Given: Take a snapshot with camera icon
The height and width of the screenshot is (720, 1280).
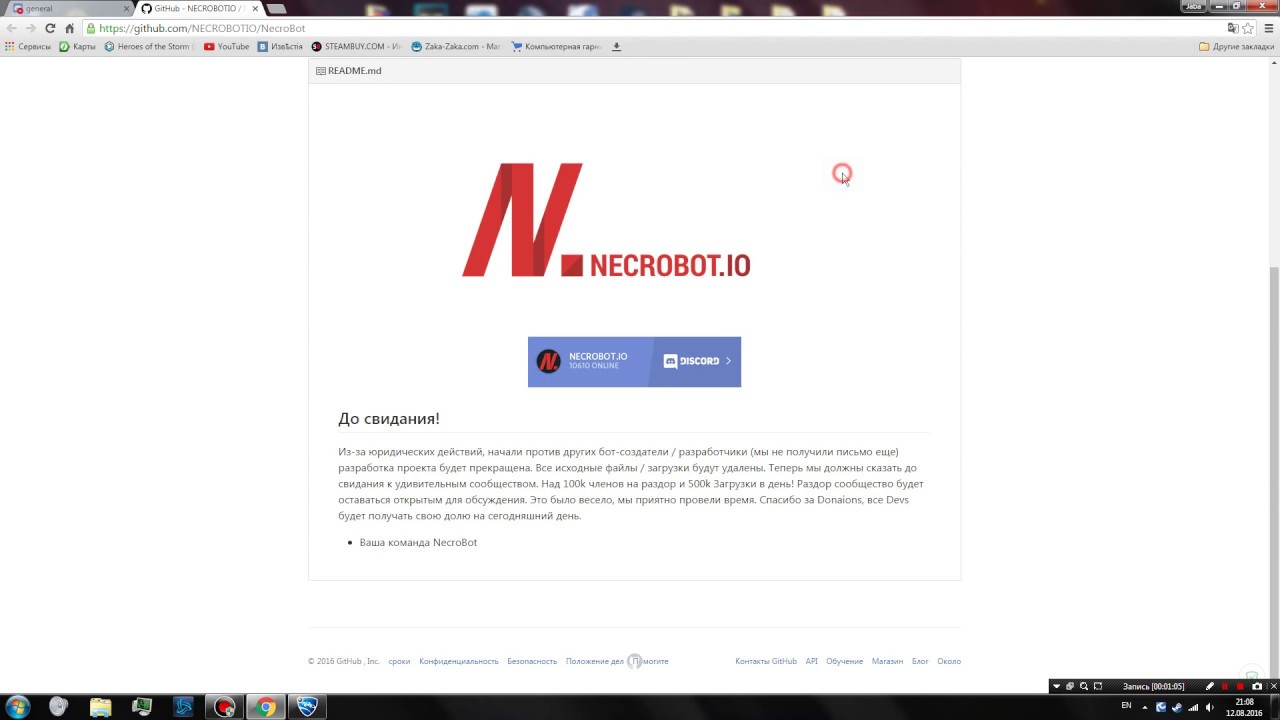Looking at the screenshot, I should point(1257,687).
